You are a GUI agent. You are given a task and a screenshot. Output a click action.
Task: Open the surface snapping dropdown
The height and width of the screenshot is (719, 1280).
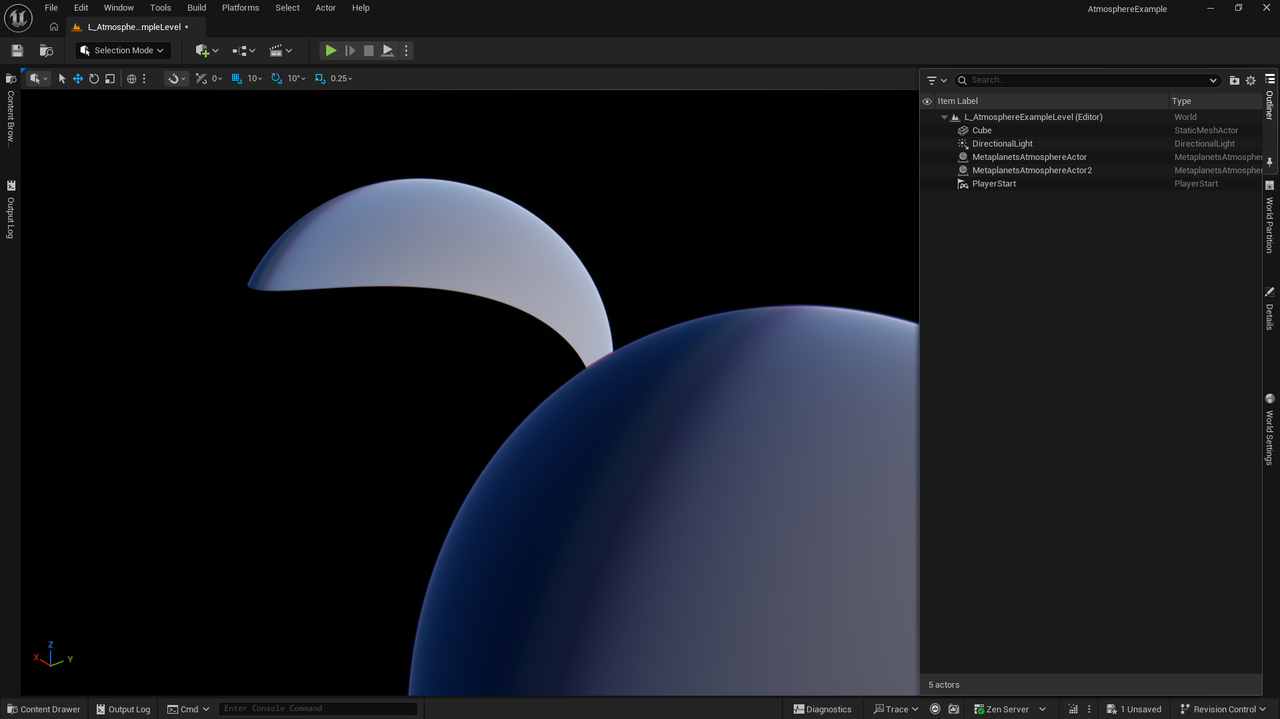coord(176,78)
